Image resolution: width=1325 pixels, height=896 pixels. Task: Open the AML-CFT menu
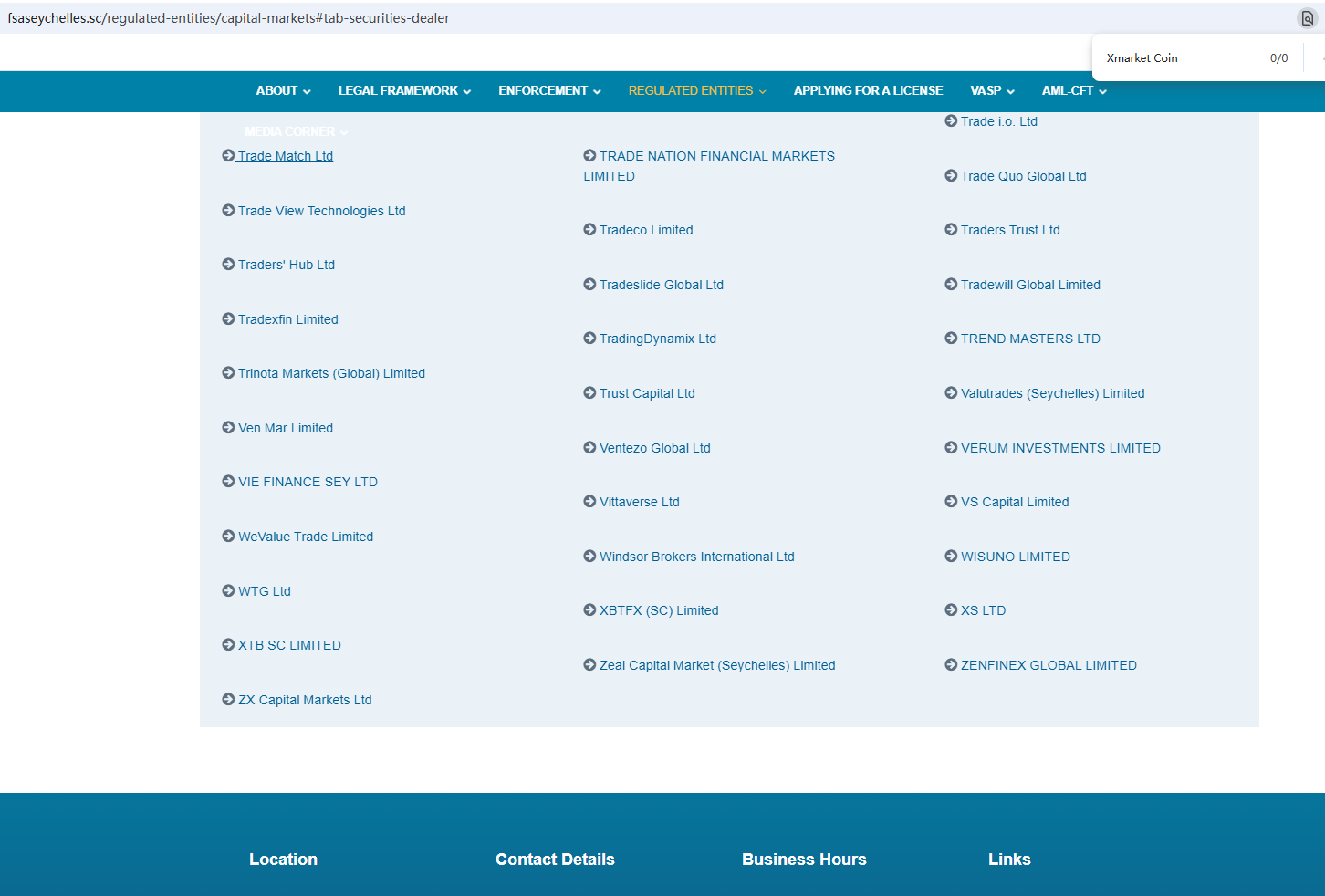tap(1074, 91)
